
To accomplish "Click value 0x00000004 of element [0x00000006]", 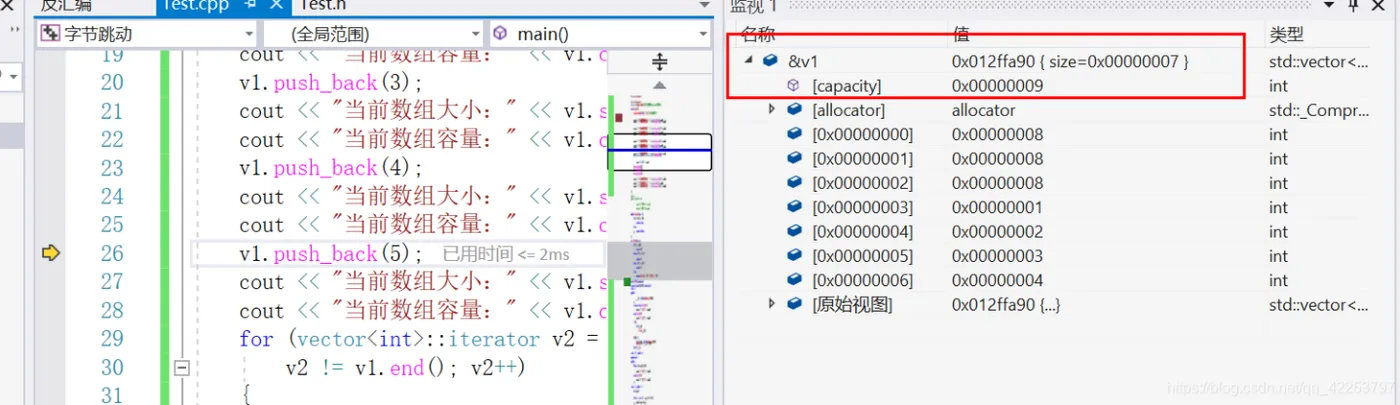I will pyautogui.click(x=997, y=280).
